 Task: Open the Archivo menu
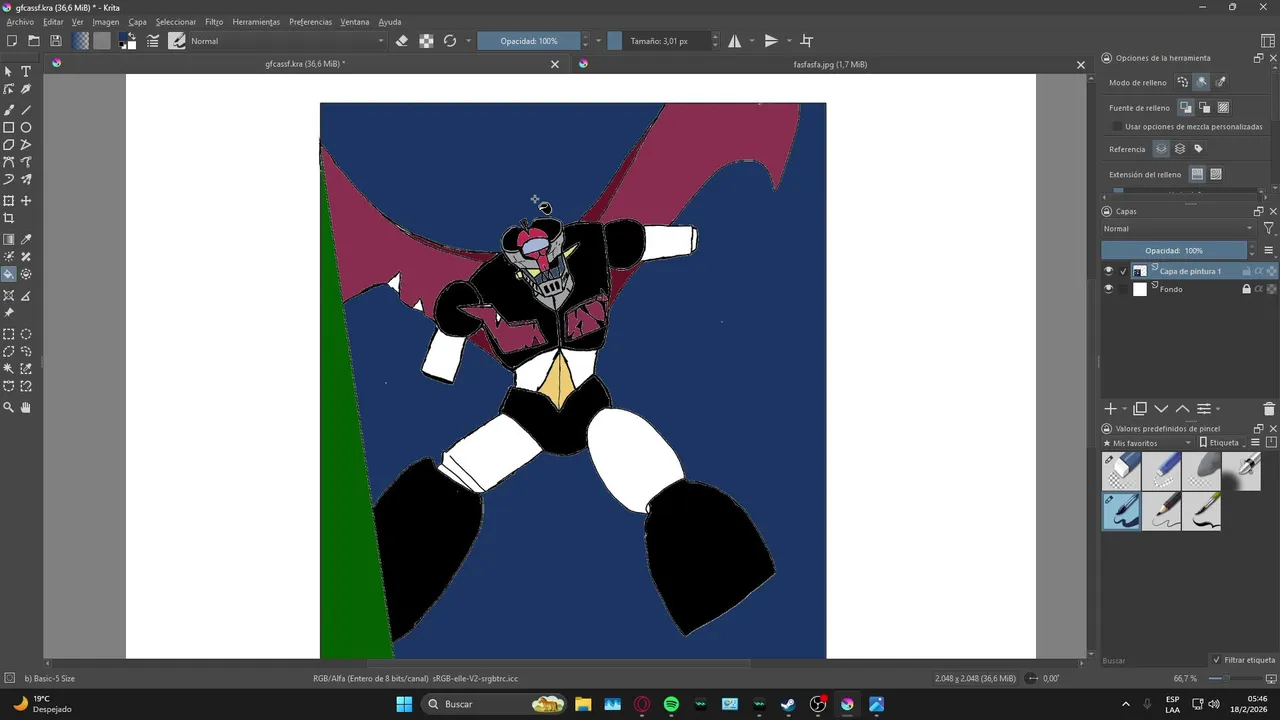point(20,22)
